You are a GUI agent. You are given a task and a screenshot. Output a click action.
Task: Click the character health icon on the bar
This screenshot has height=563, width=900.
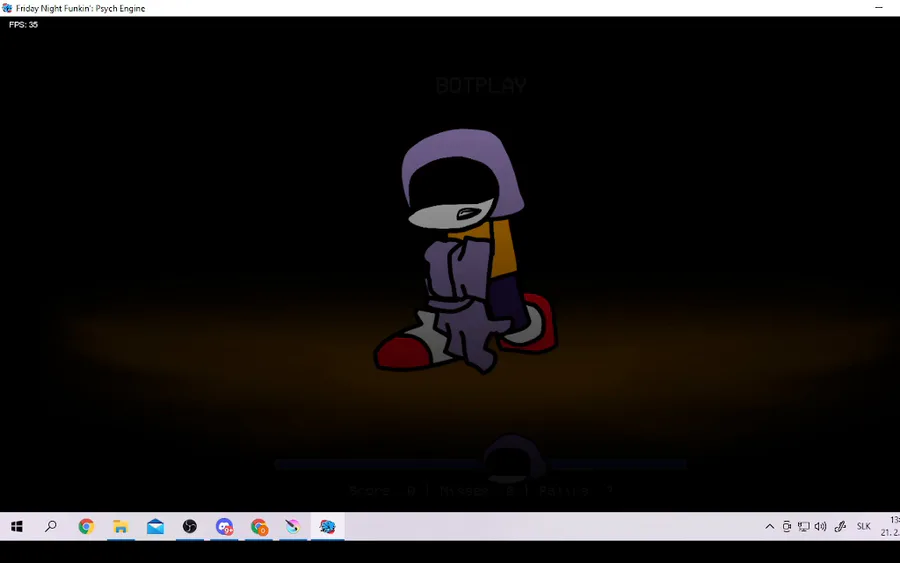pos(513,459)
